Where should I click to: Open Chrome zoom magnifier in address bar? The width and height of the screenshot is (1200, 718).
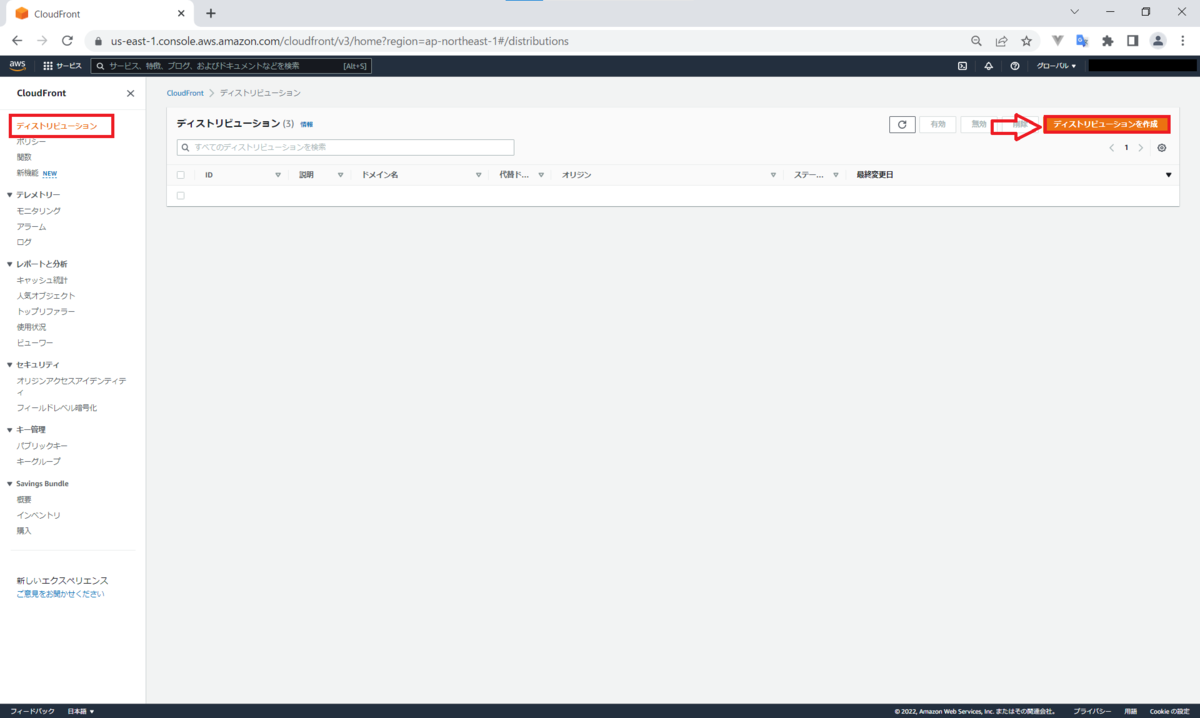tap(977, 41)
